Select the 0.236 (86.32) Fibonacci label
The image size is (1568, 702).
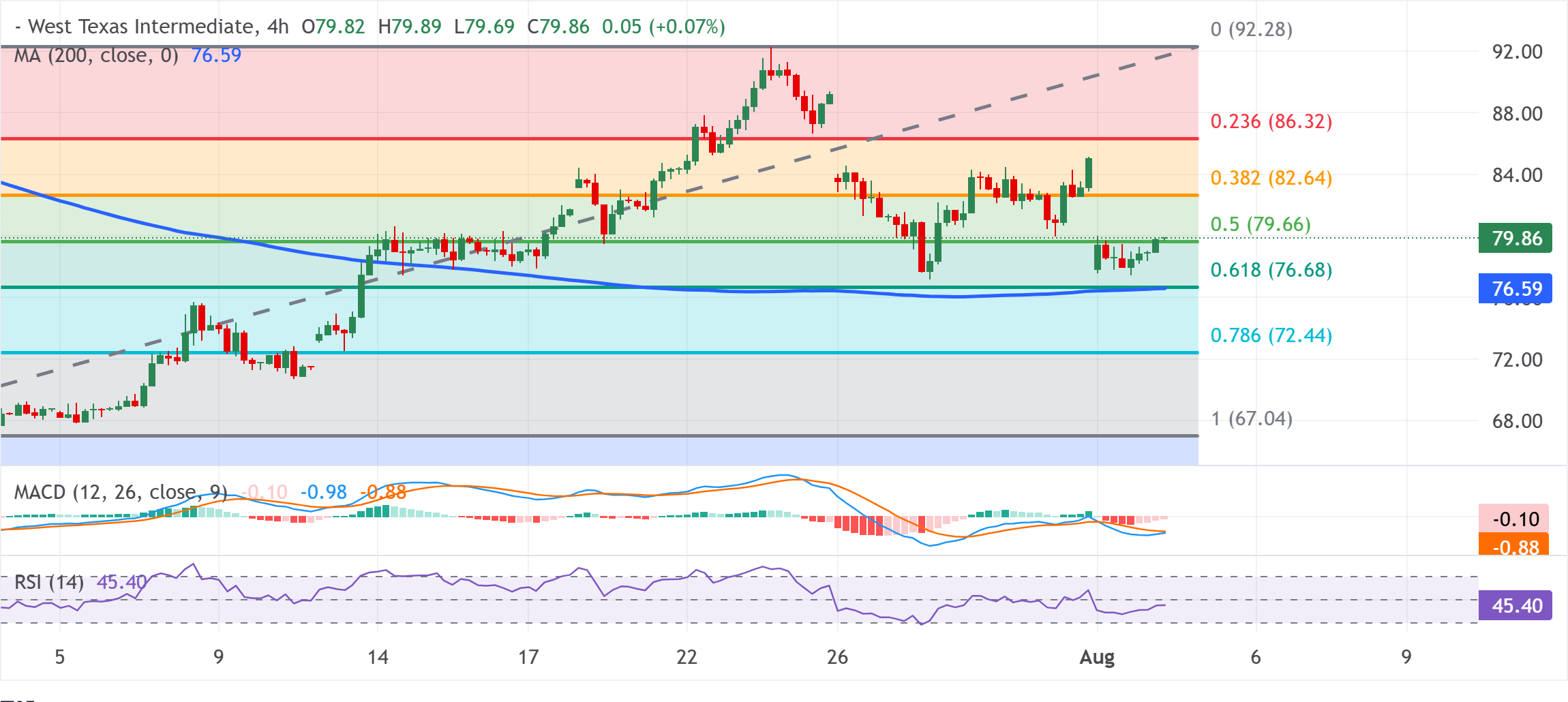pos(1271,121)
